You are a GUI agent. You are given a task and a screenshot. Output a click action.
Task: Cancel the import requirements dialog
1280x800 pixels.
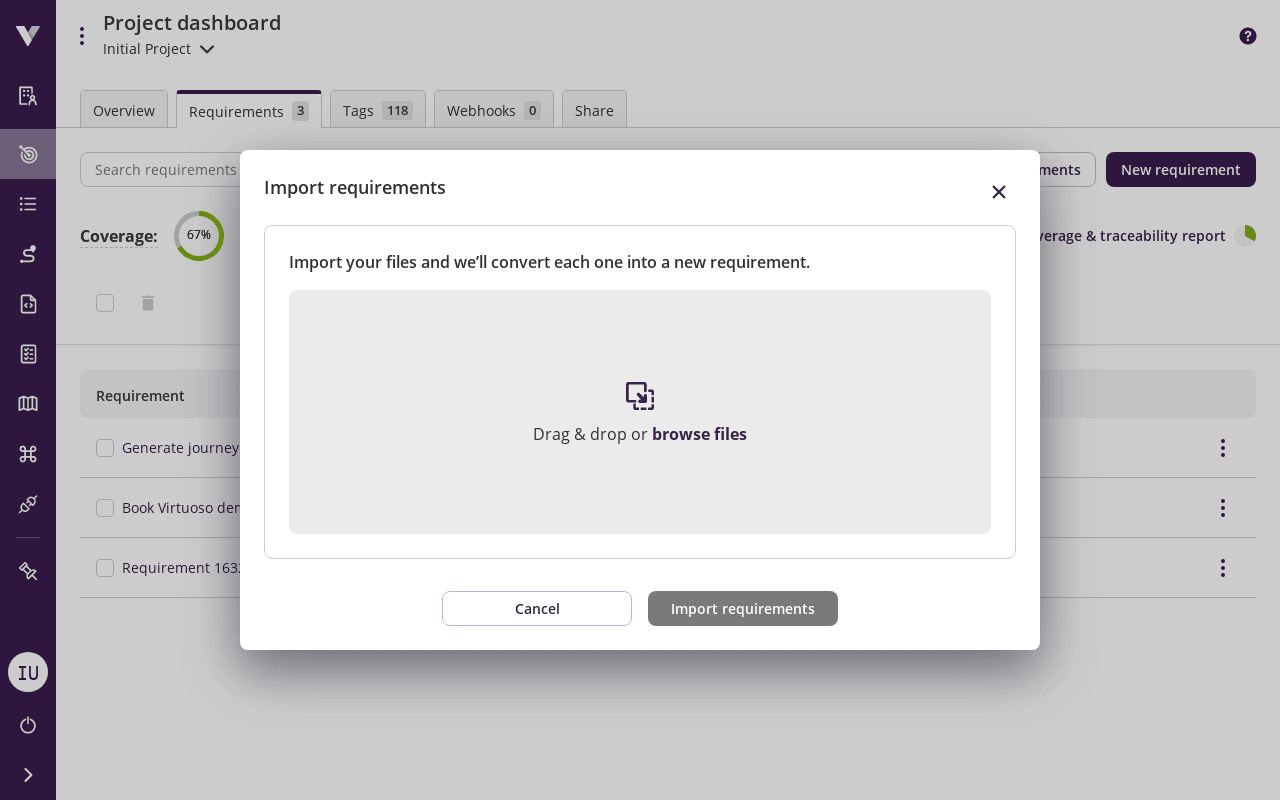pos(537,608)
